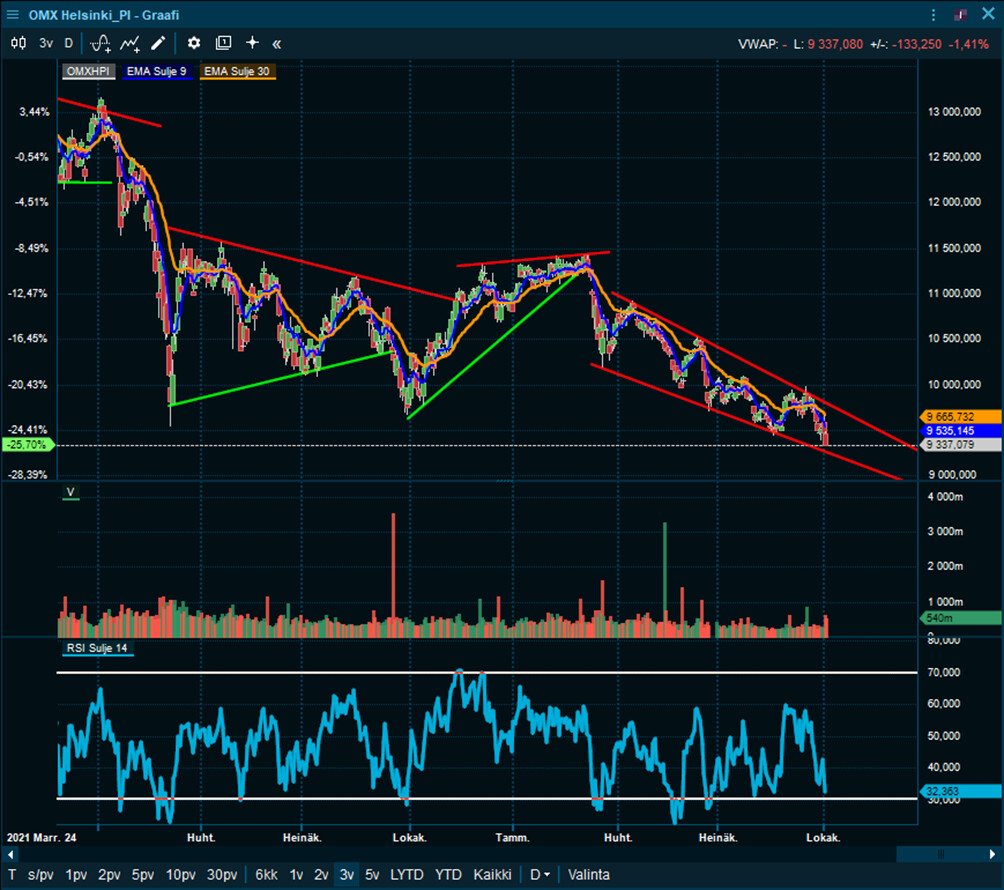
Task: Click the grey 9 337,079 last price tag
Action: click(960, 444)
